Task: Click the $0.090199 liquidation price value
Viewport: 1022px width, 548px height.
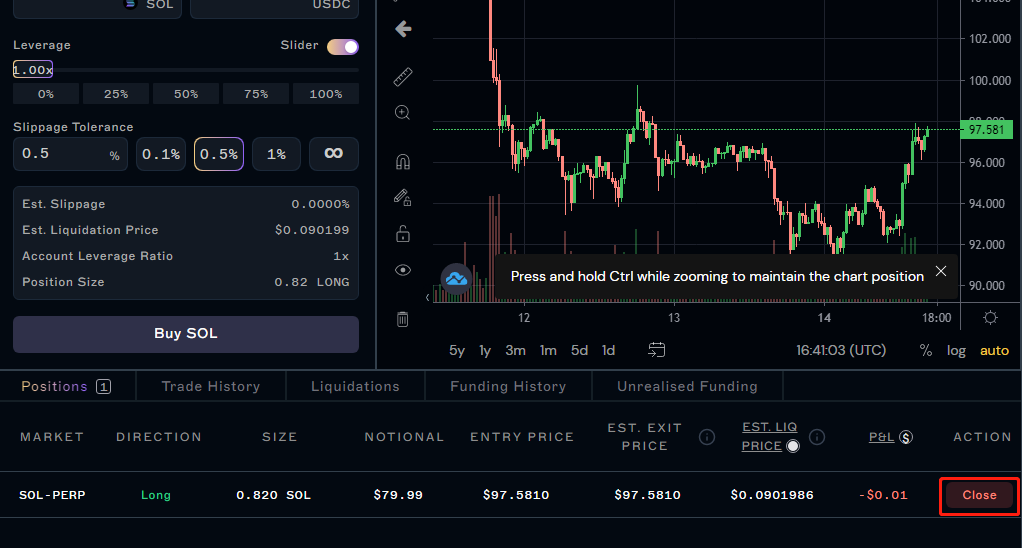Action: (312, 230)
